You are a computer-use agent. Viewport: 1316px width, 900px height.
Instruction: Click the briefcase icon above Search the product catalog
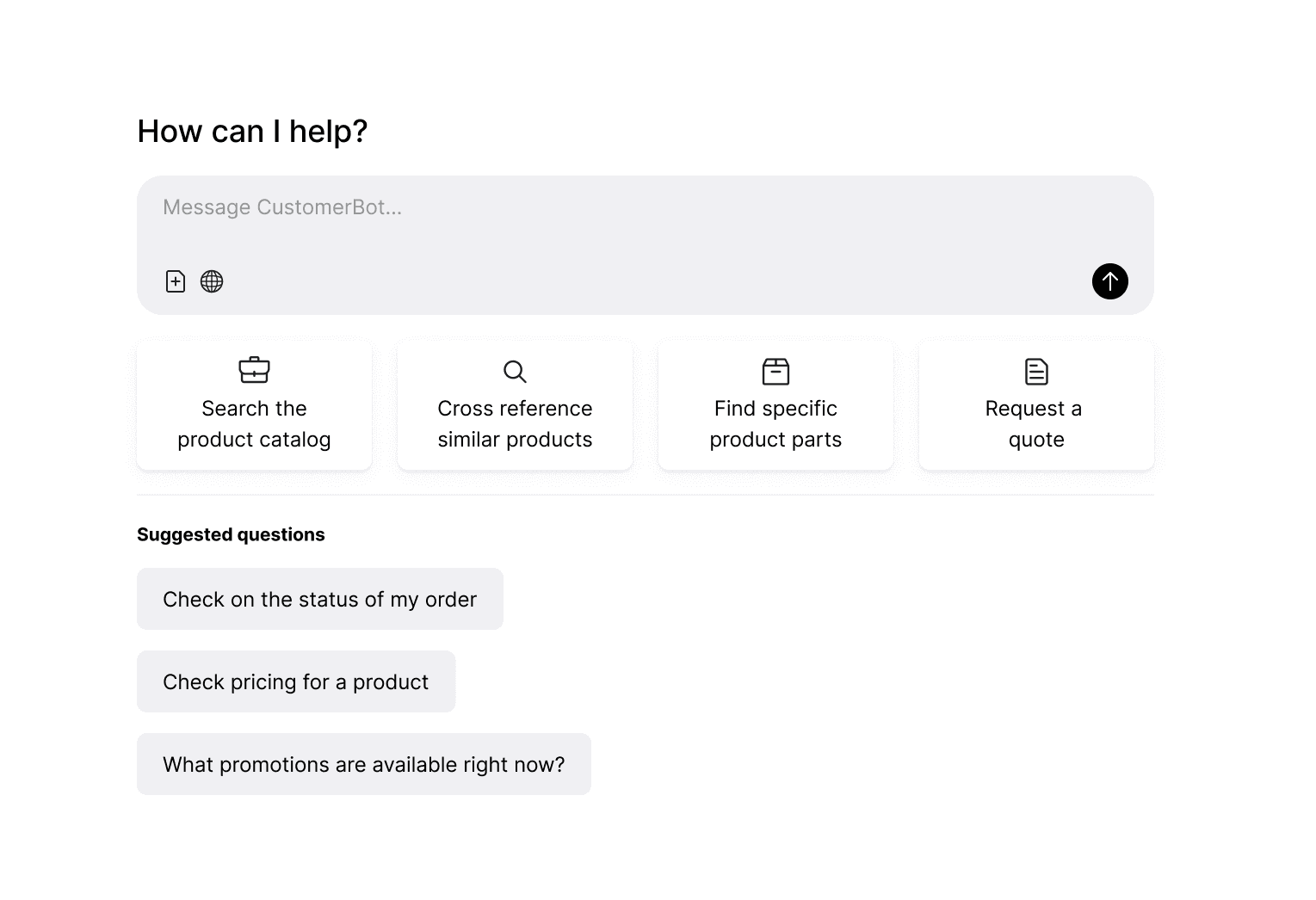[254, 371]
